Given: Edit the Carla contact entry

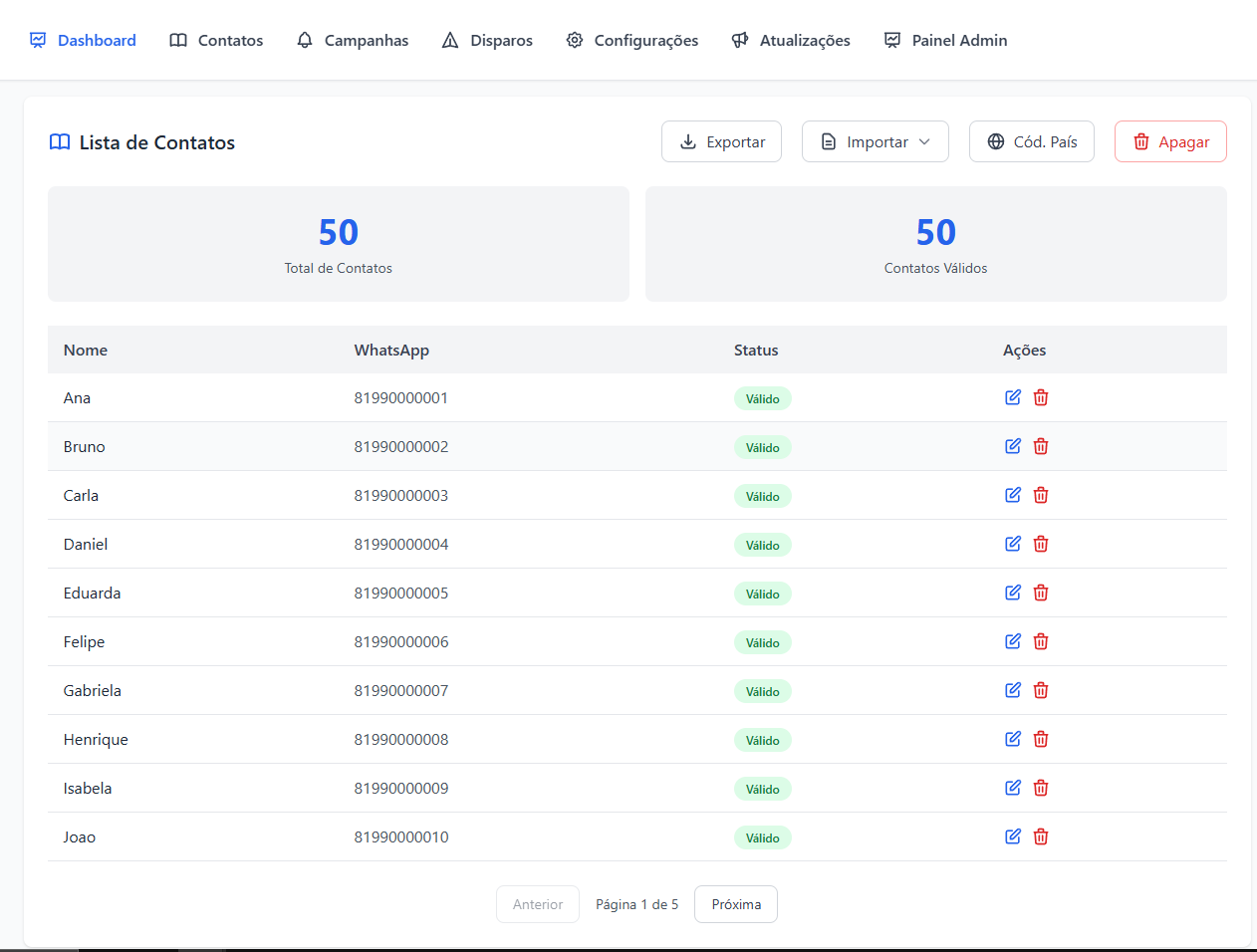Looking at the screenshot, I should (1013, 495).
